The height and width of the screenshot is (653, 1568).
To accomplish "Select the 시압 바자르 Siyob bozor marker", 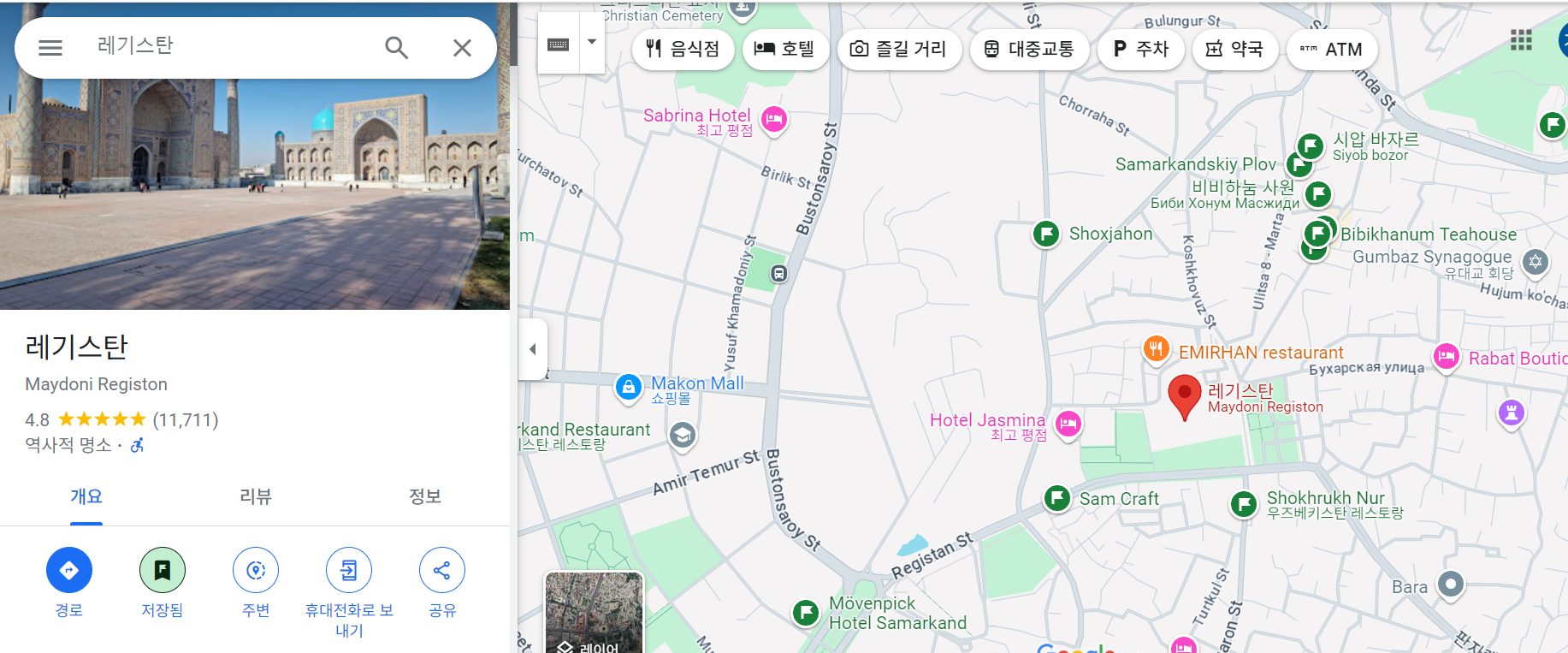I will [x=1311, y=146].
